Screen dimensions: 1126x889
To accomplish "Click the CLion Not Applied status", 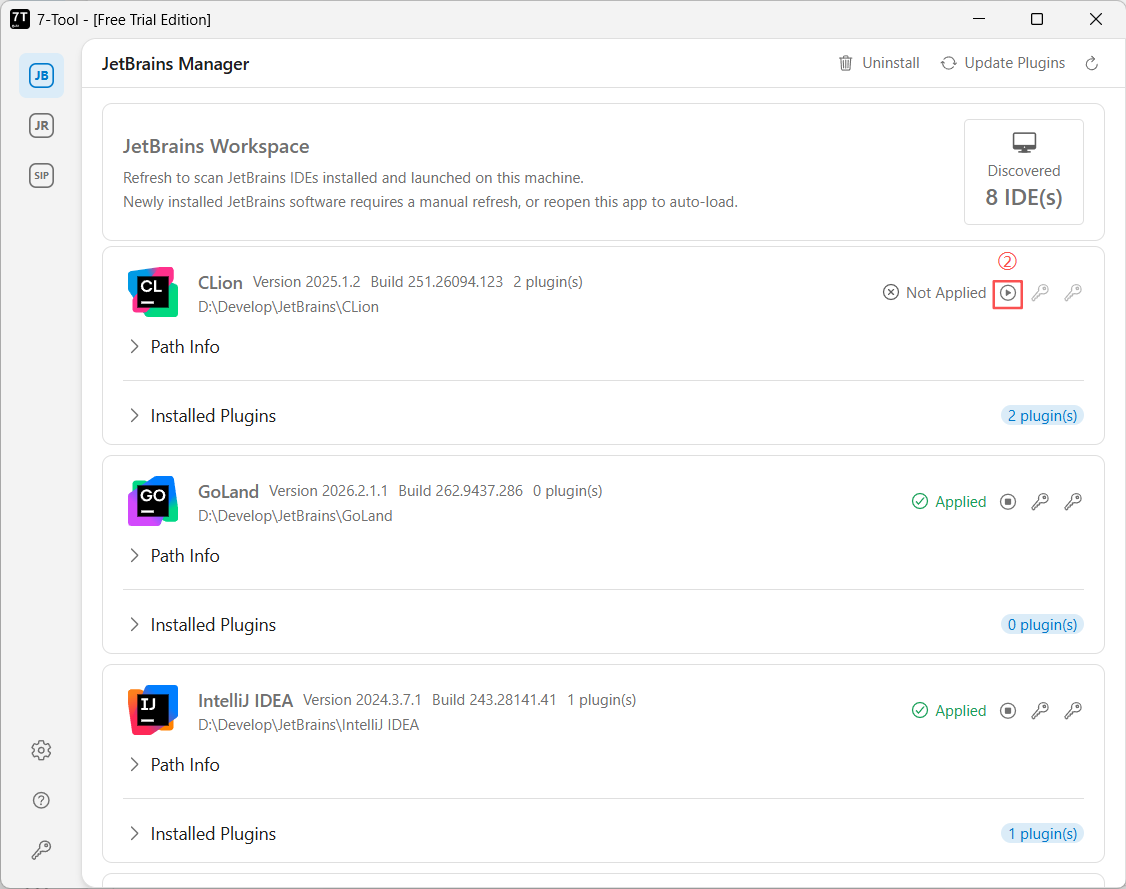I will pyautogui.click(x=934, y=293).
